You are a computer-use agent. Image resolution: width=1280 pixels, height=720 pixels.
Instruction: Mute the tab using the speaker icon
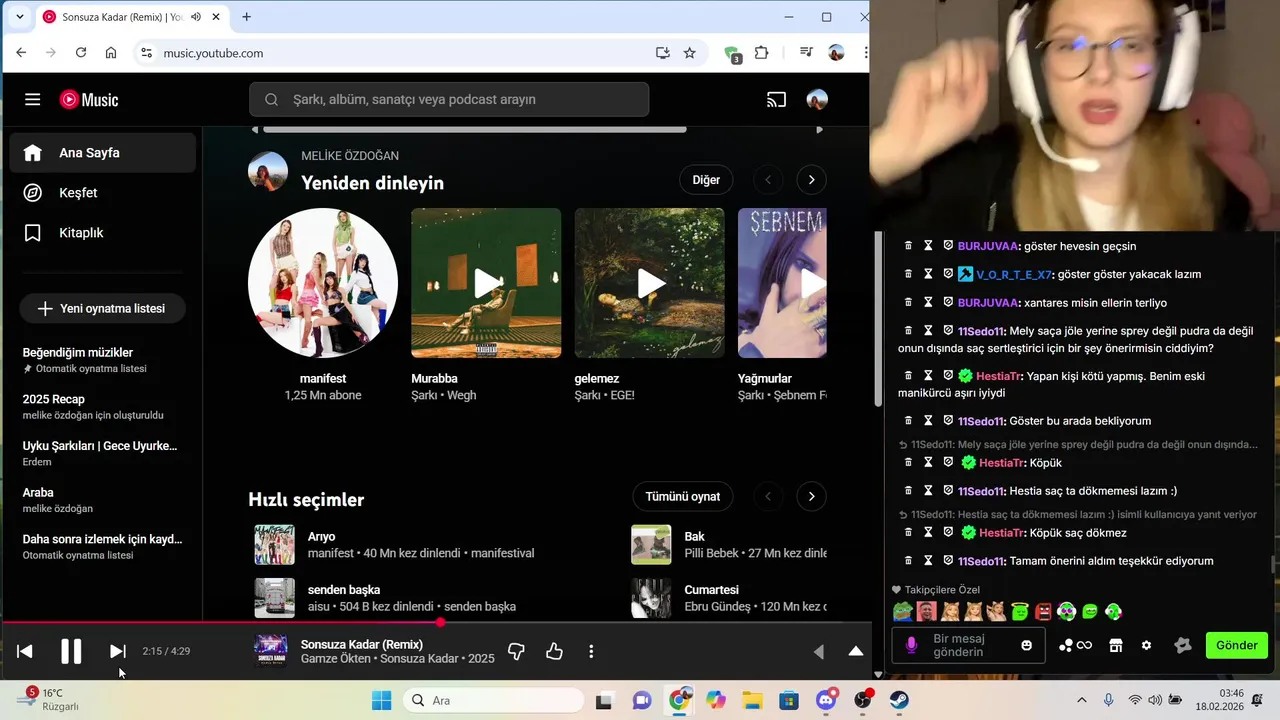[196, 17]
